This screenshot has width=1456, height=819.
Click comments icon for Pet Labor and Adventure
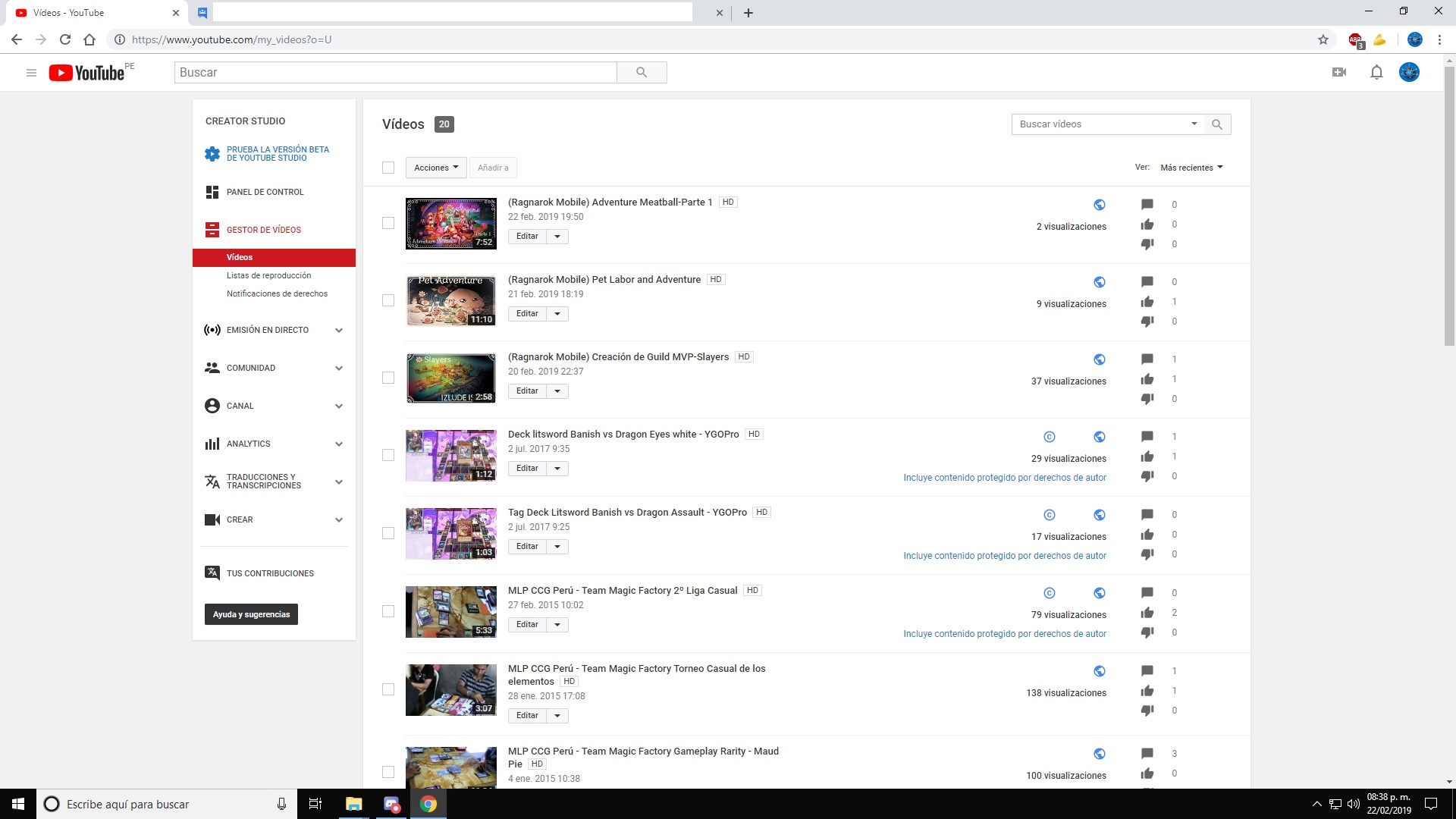point(1147,282)
